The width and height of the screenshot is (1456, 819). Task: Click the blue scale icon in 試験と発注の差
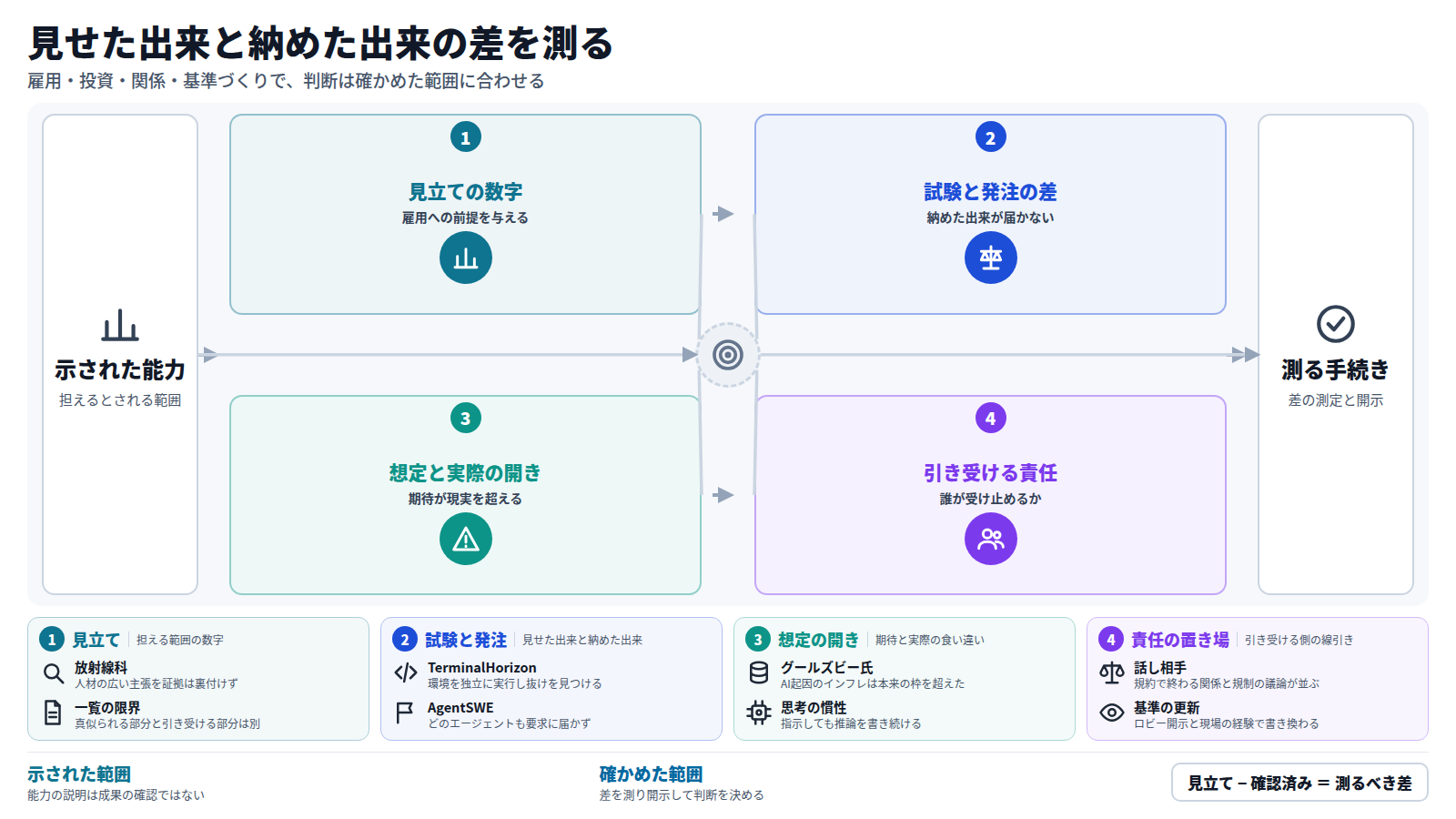[x=991, y=258]
